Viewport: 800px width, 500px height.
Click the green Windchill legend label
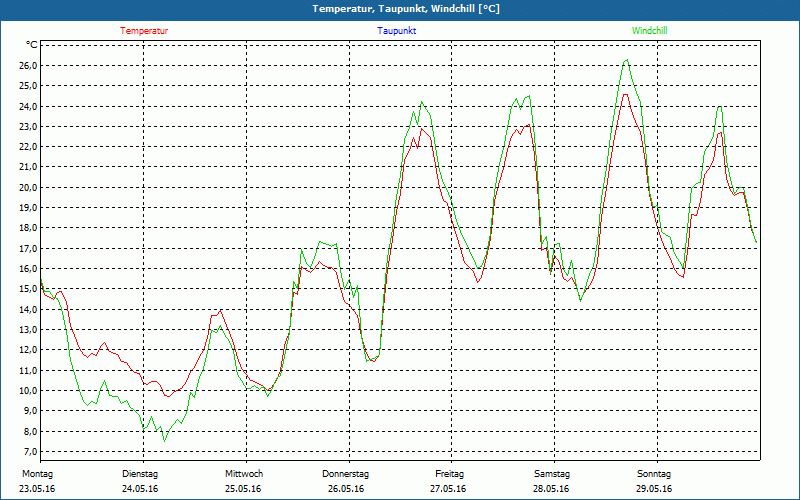coord(649,31)
